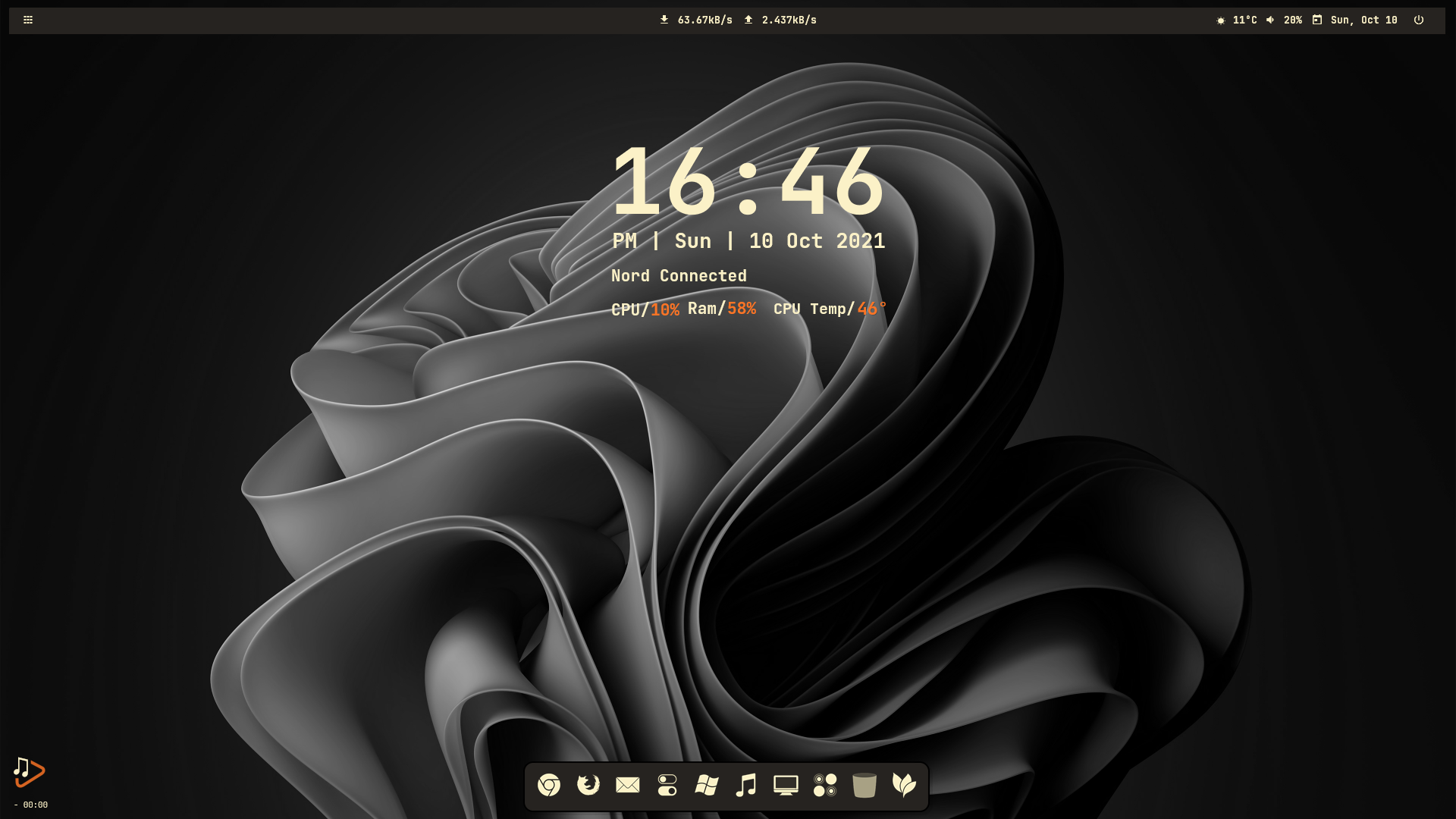Click the download speed indicator

704,20
